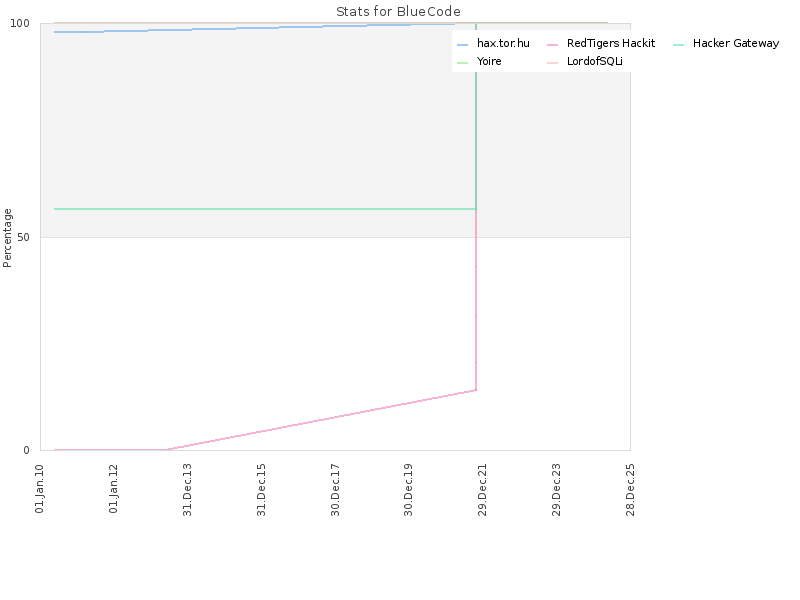Click the light pink LordofSQLi swatch
Screen dimensions: 800x600
point(552,63)
